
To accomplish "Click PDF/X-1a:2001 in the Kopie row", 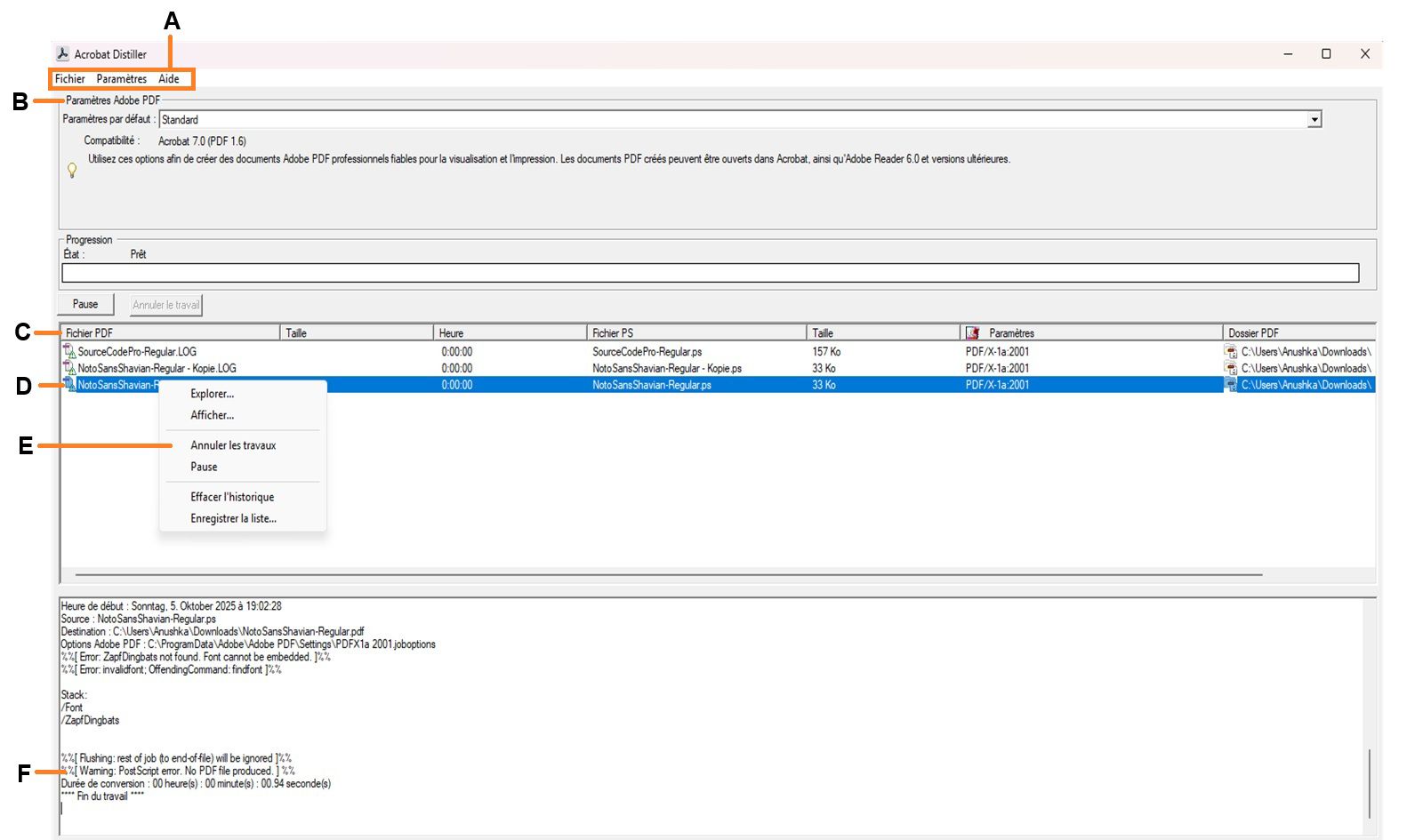I will pos(997,368).
